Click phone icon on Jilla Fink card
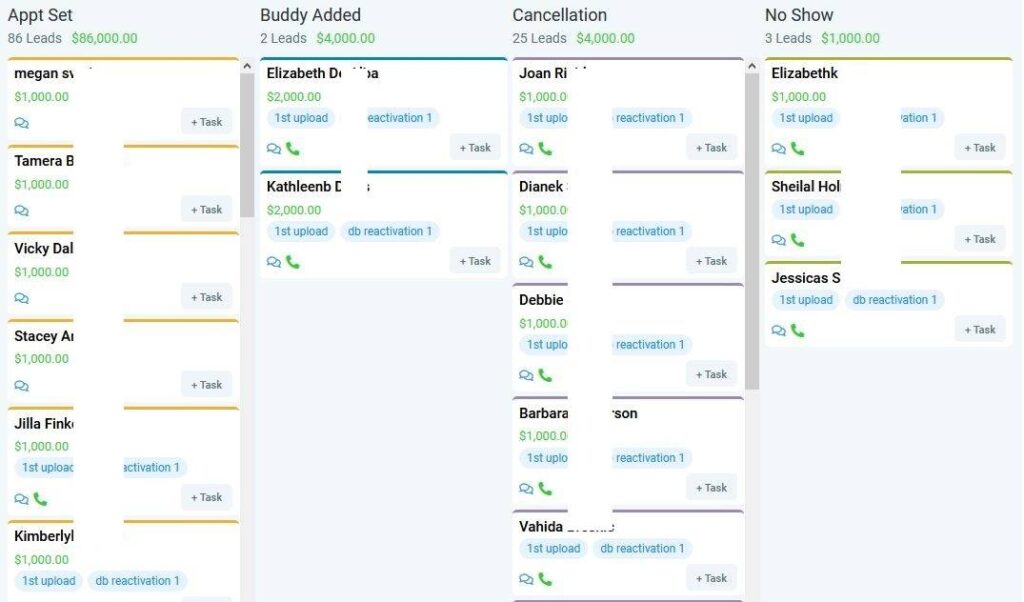Image resolution: width=1024 pixels, height=602 pixels. [x=40, y=499]
